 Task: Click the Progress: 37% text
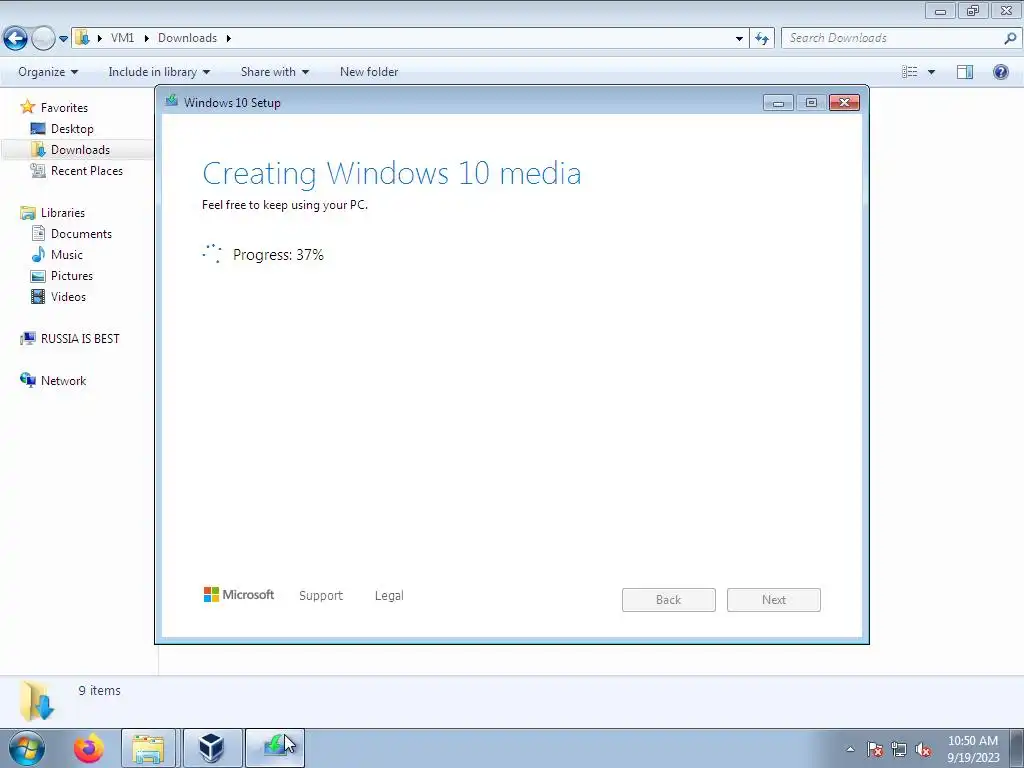coord(278,255)
